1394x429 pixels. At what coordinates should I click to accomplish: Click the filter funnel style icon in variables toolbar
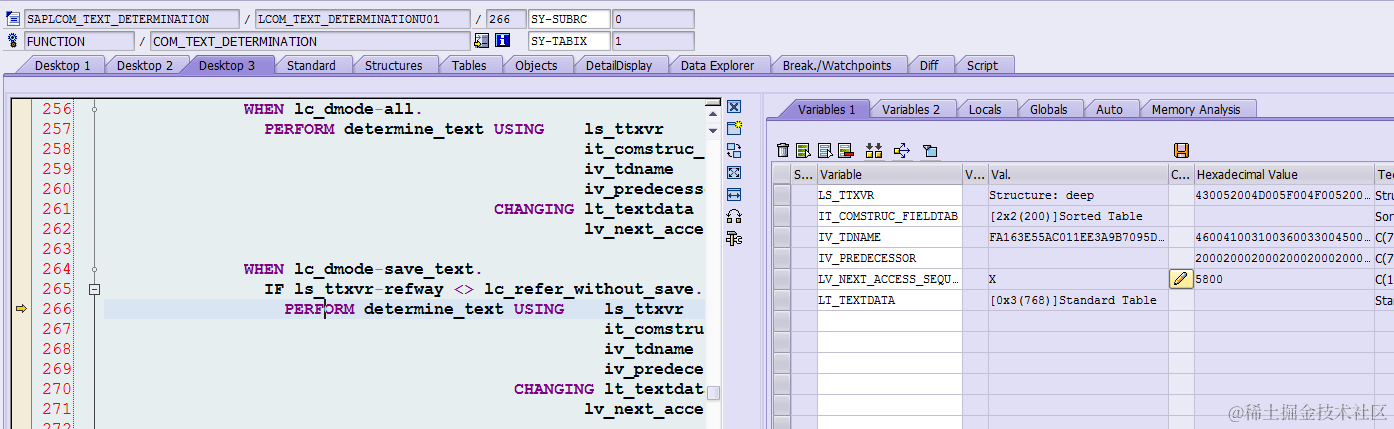(x=930, y=150)
